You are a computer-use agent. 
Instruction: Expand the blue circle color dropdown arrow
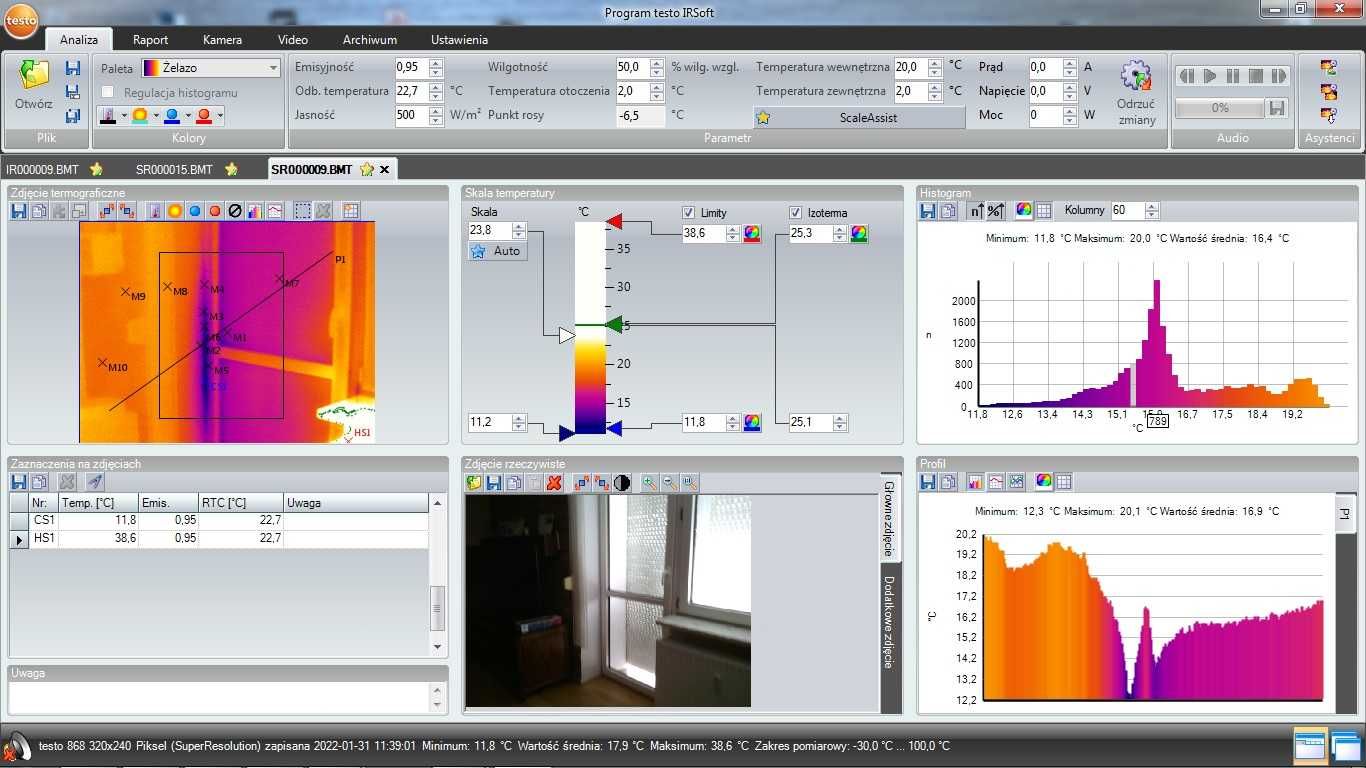click(187, 116)
